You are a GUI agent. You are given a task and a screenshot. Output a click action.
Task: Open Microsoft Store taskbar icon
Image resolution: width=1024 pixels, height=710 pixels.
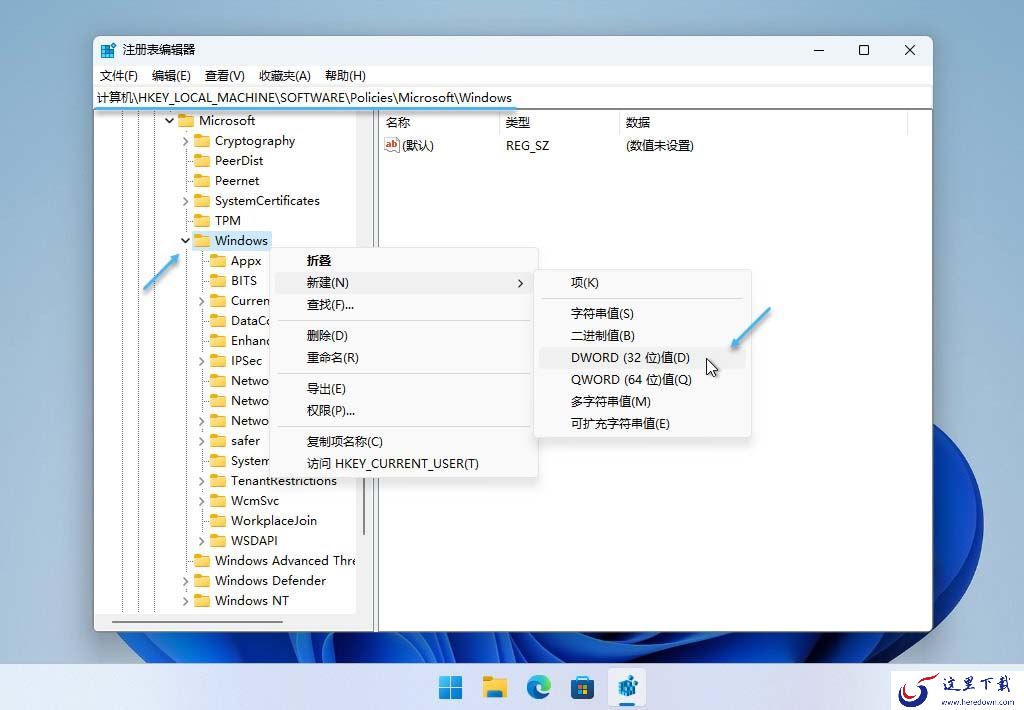583,687
